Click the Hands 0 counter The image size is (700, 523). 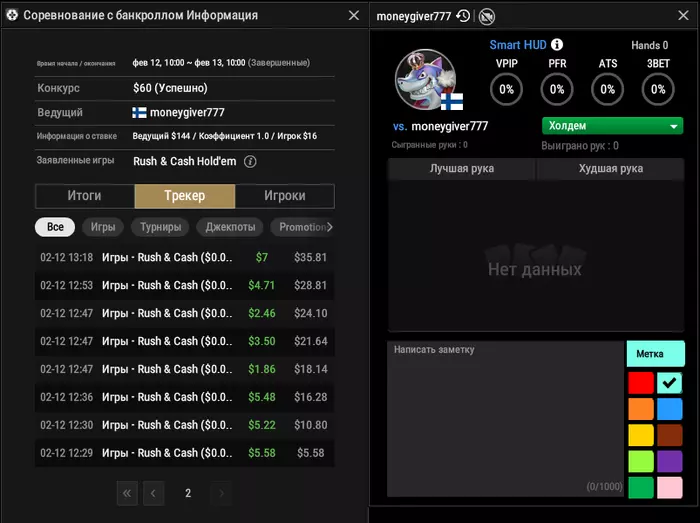[650, 46]
